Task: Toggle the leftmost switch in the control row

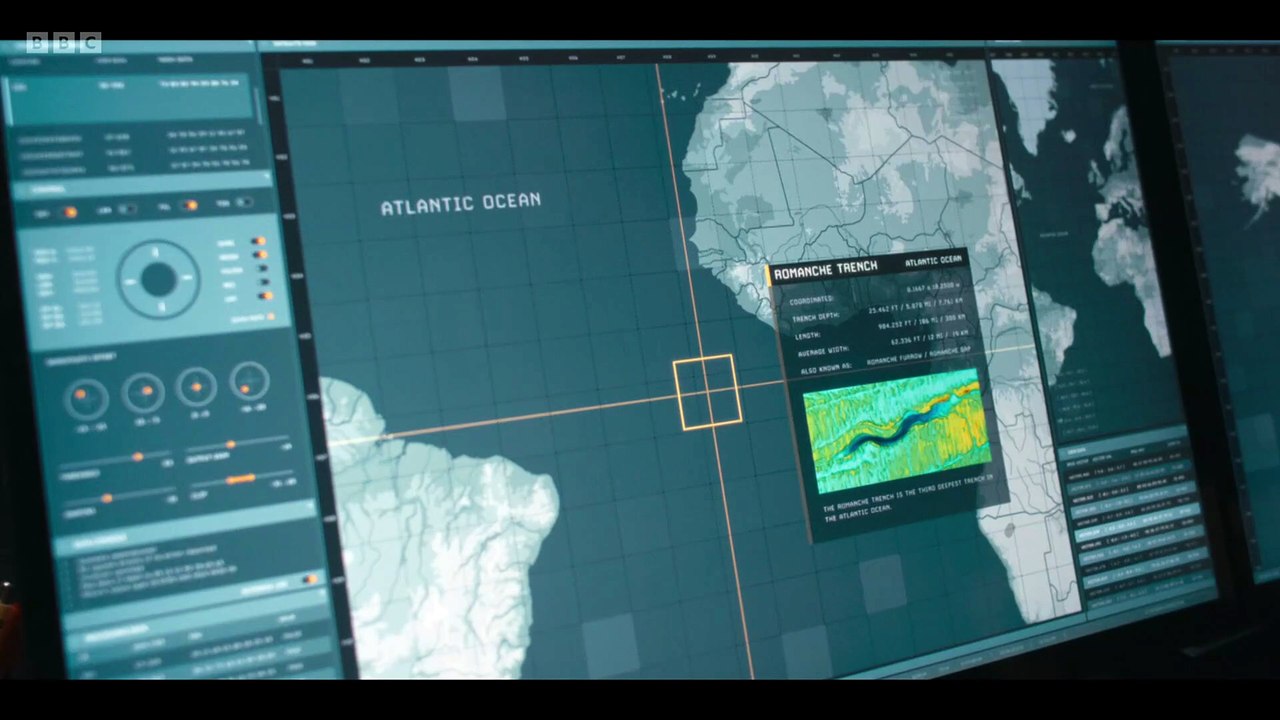Action: click(x=67, y=212)
